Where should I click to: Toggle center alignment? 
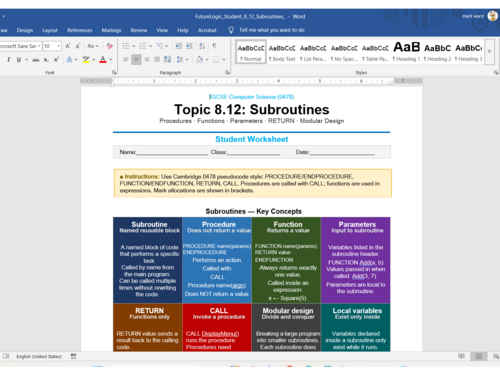[136, 60]
